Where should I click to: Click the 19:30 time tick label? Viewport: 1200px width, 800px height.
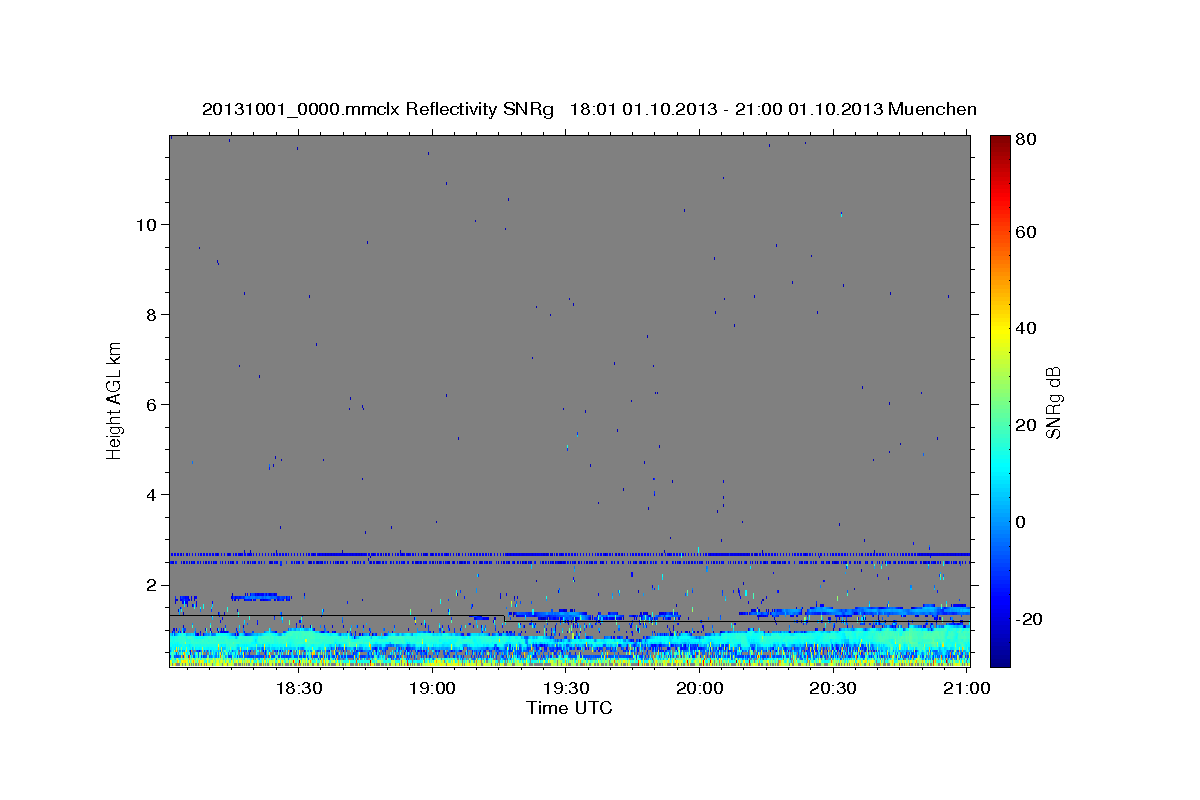click(x=566, y=688)
